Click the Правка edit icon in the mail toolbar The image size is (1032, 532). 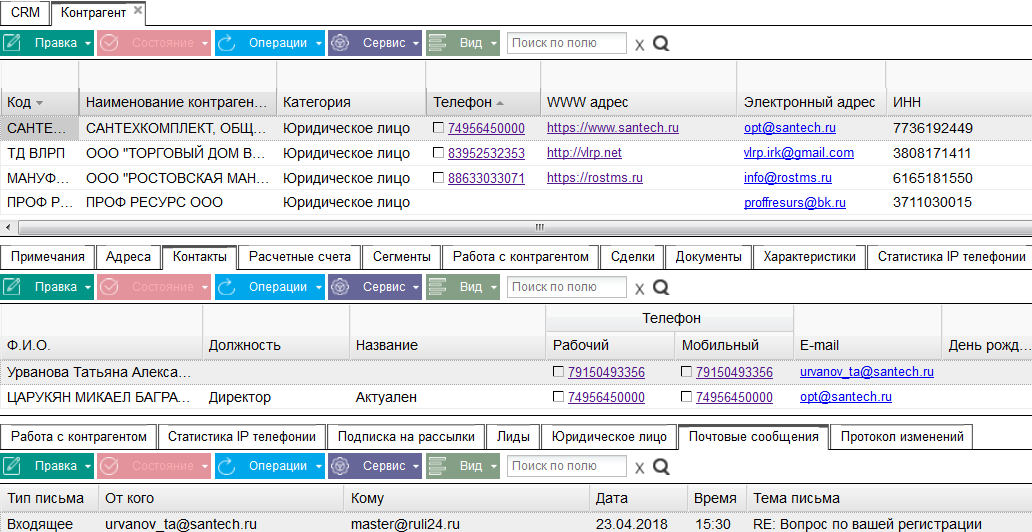point(11,467)
